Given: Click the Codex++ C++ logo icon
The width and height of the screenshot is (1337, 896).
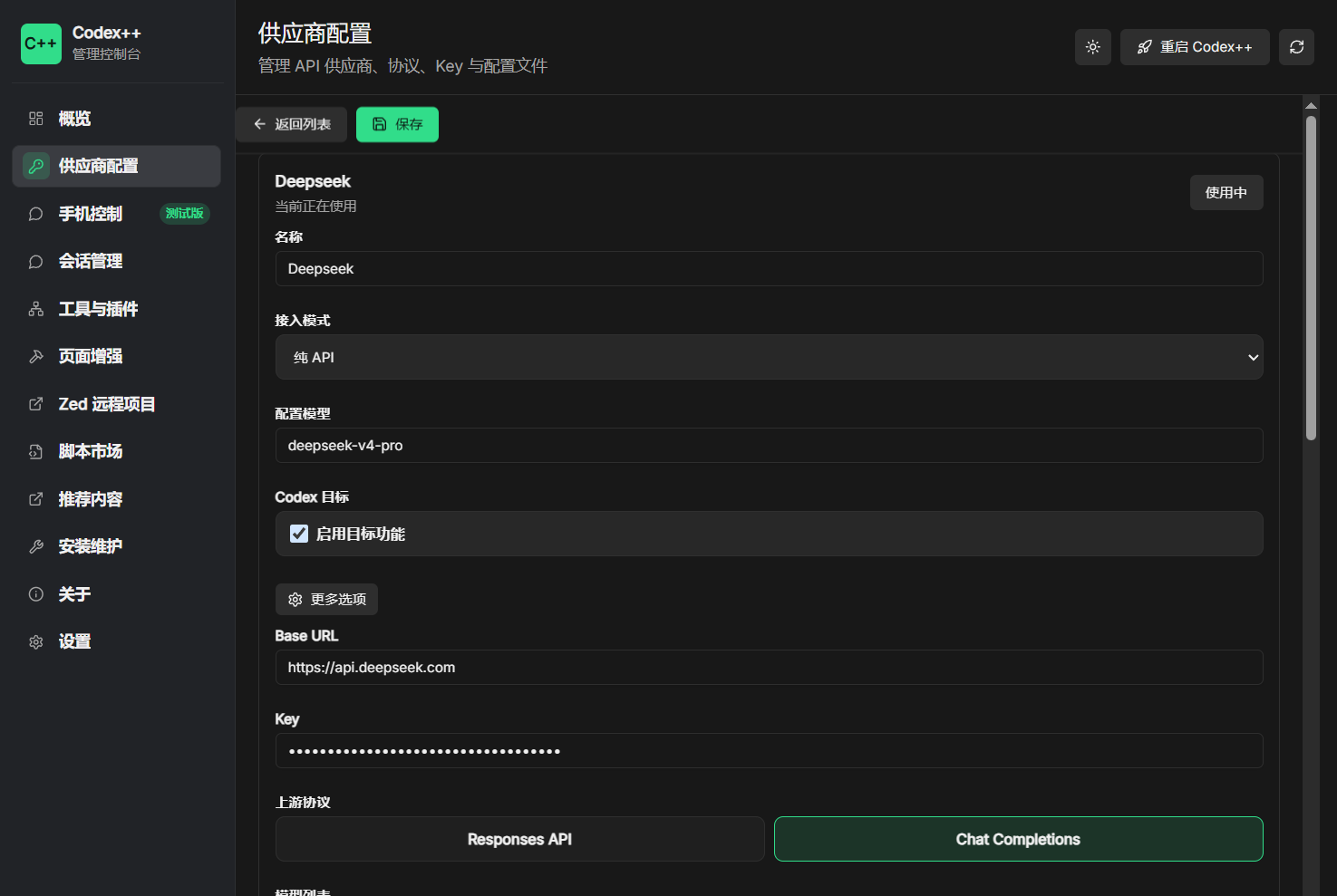Looking at the screenshot, I should coord(41,43).
